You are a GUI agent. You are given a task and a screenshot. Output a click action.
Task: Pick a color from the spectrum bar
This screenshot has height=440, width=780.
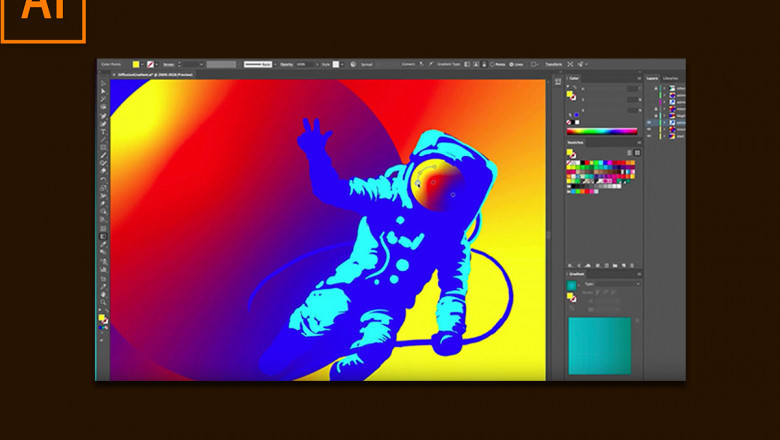pos(602,131)
